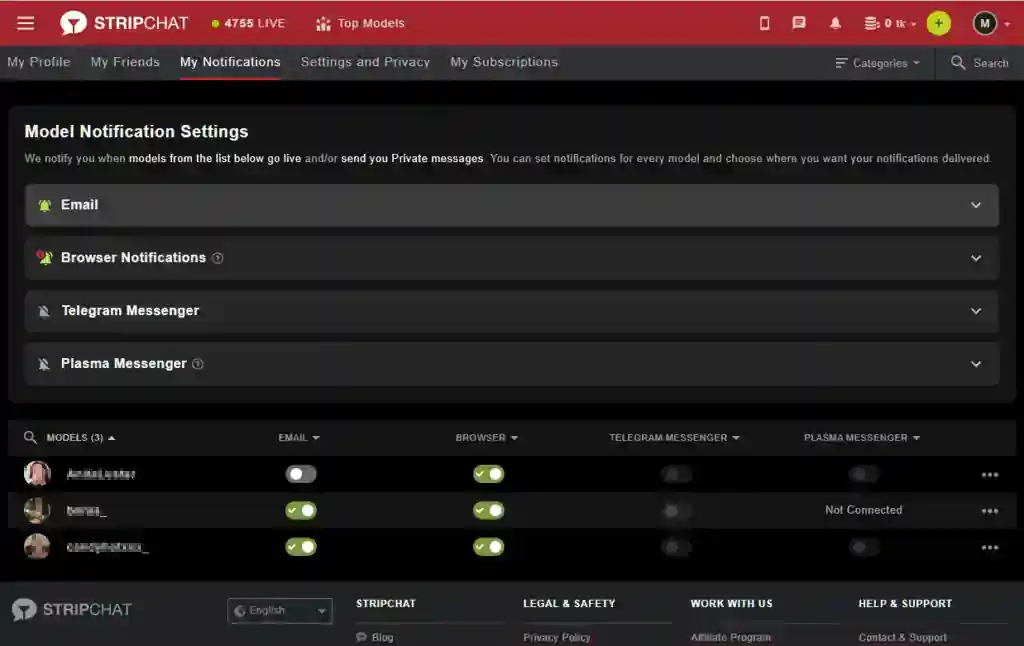The image size is (1024, 646).
Task: Open My Subscriptions tab
Action: 504,62
